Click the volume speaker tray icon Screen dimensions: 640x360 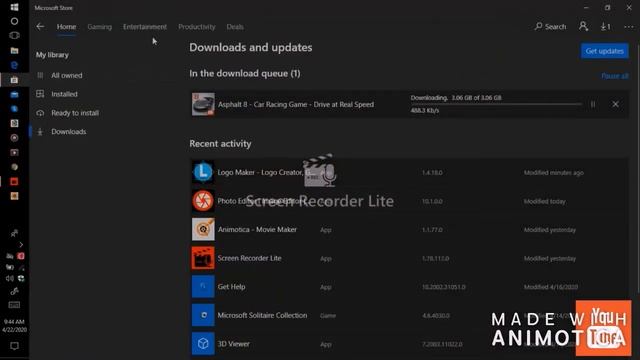point(9,278)
